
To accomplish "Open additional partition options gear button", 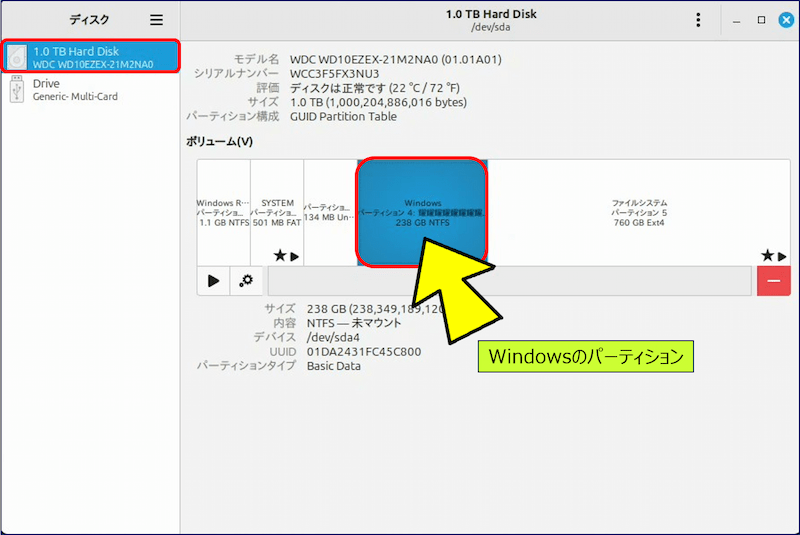I will coord(245,281).
